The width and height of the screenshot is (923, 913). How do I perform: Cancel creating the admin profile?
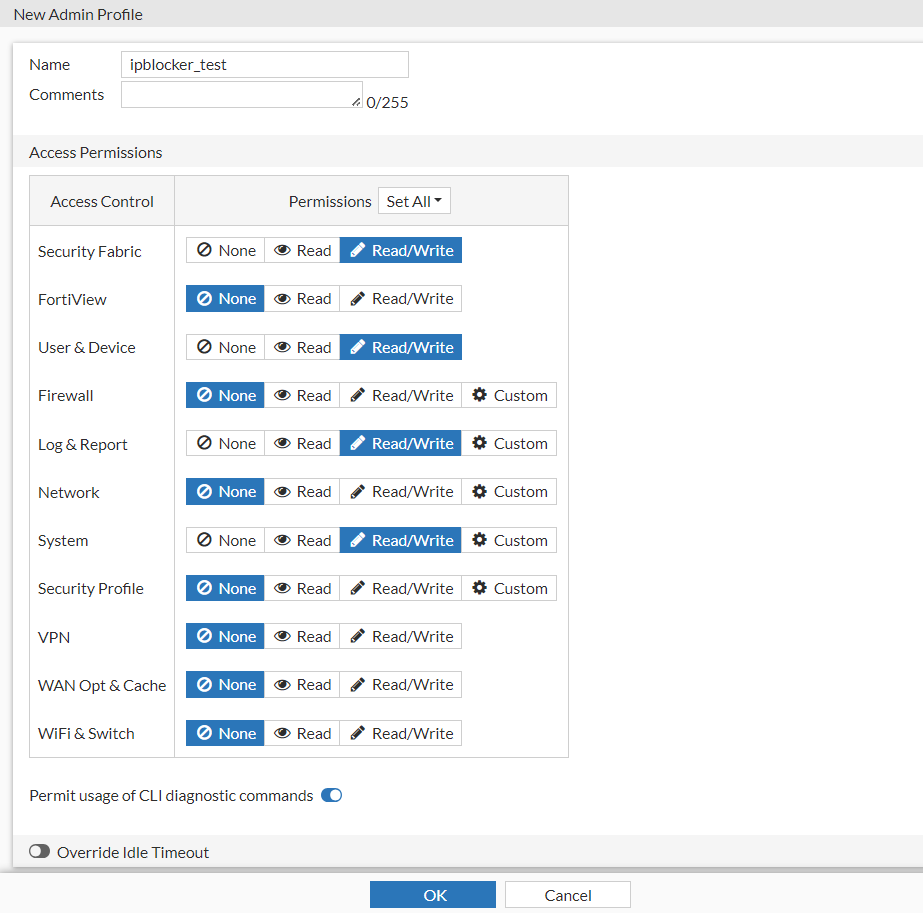click(567, 894)
